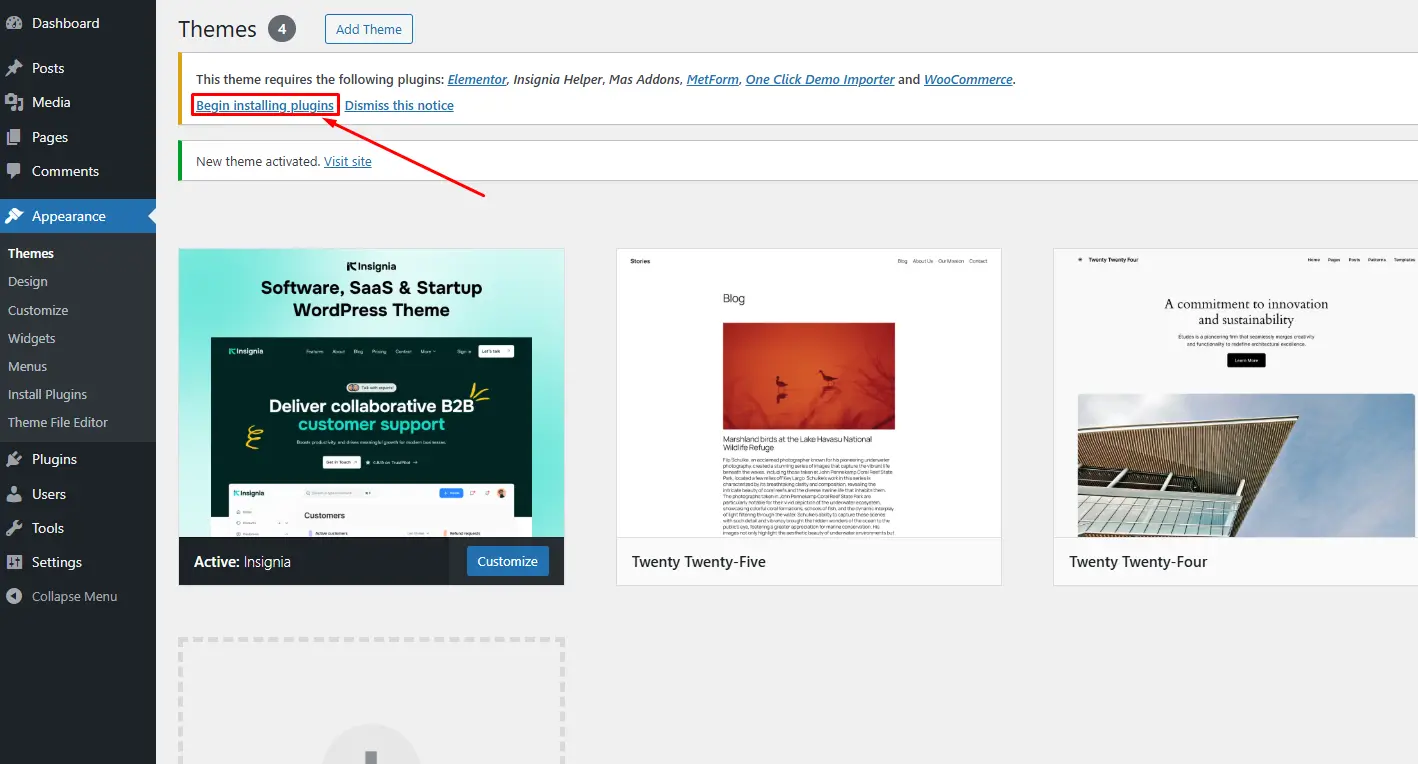Click the Users person icon
1418x764 pixels.
pos(14,494)
